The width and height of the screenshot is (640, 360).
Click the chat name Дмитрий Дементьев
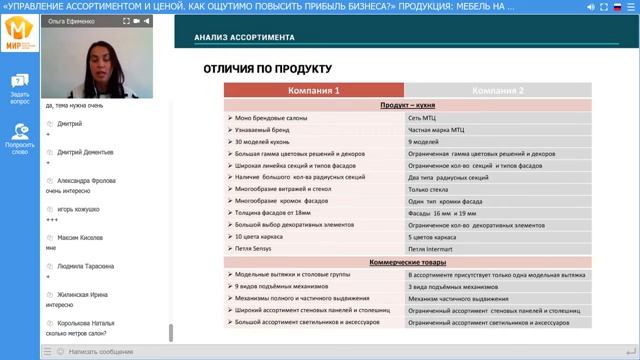[85, 152]
